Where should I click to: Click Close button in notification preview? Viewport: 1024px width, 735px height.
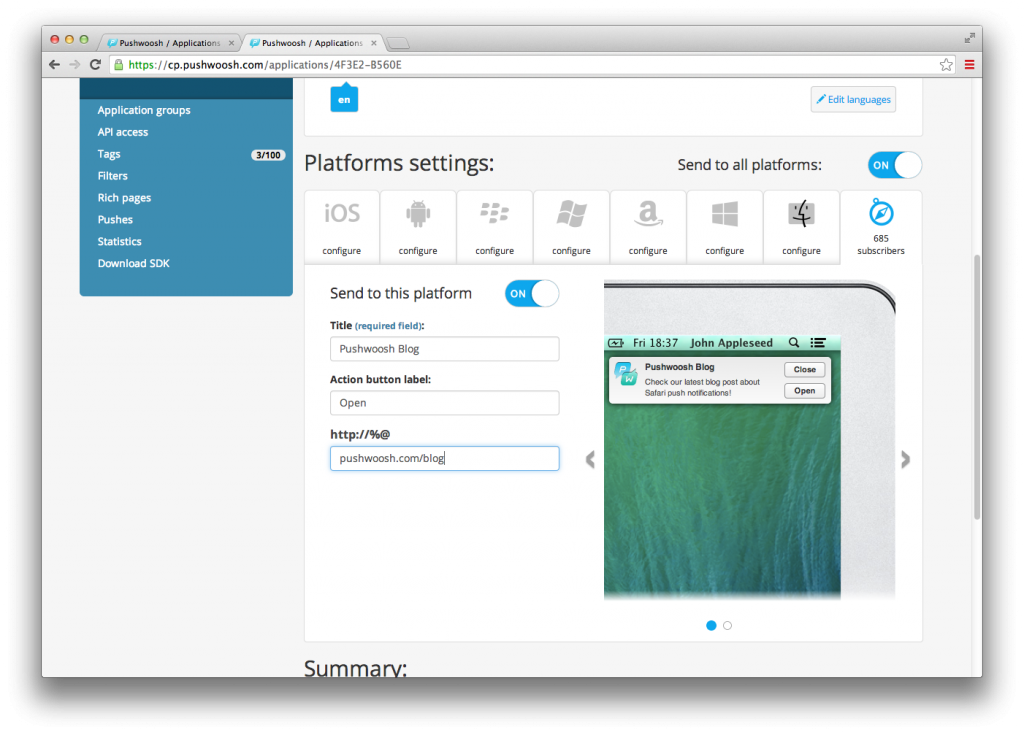pos(805,369)
